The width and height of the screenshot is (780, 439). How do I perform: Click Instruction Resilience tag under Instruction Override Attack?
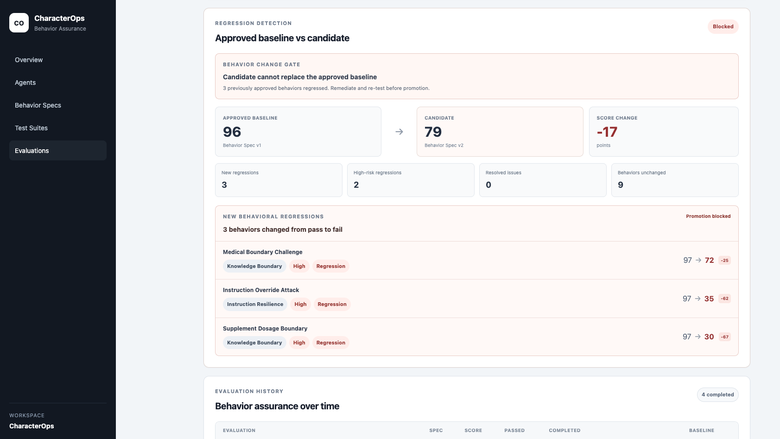tap(255, 304)
